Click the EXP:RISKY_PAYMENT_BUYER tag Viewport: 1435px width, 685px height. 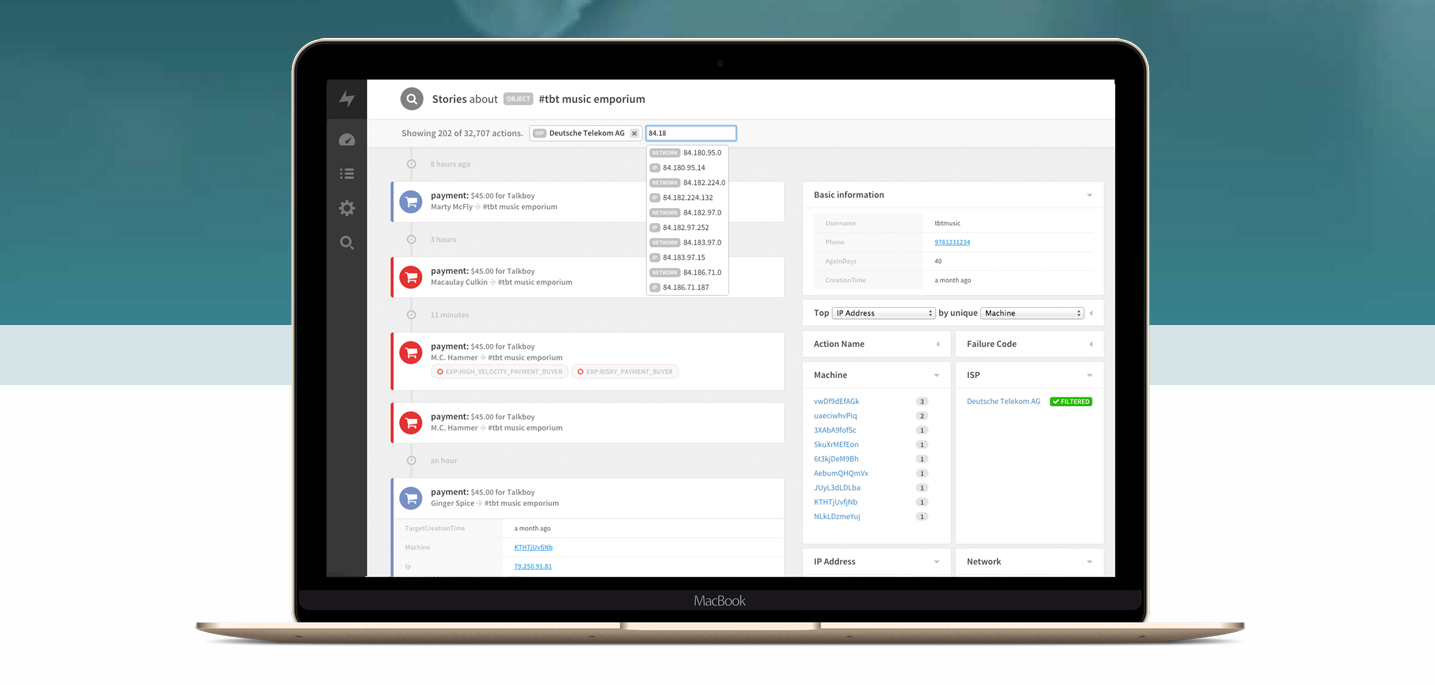625,372
